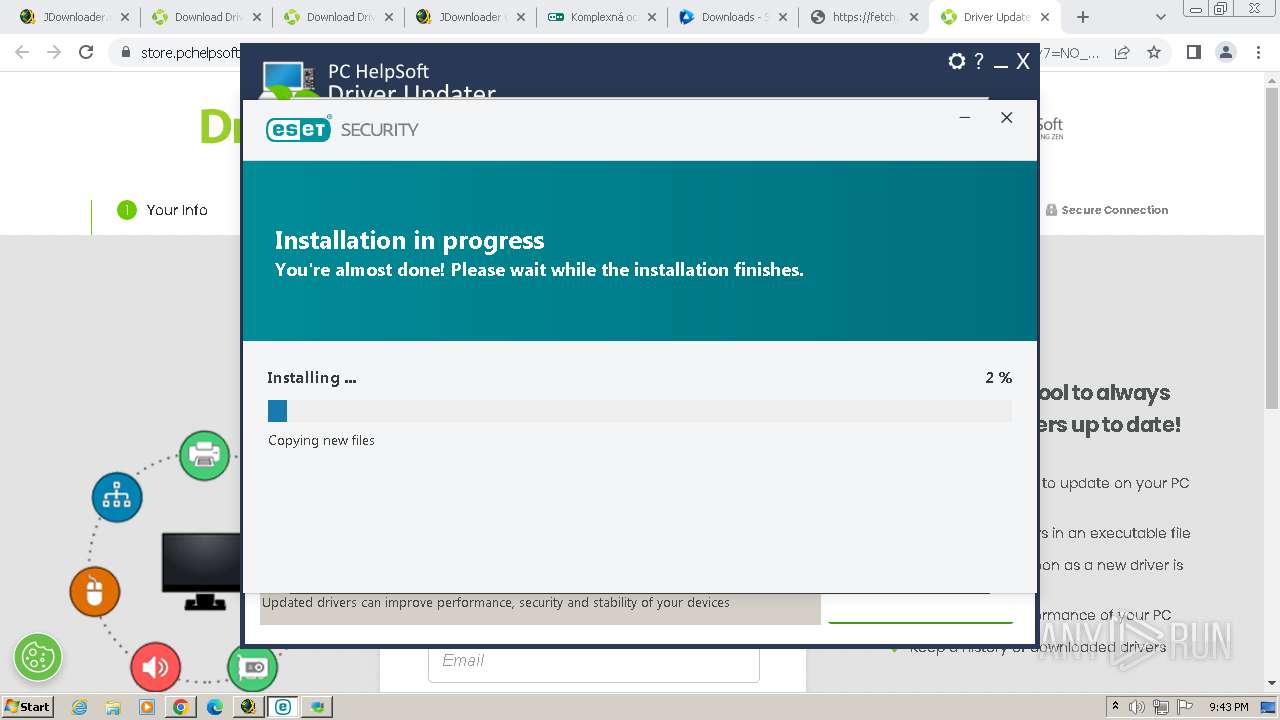
Task: Switch to https://fetch tab
Action: click(864, 17)
